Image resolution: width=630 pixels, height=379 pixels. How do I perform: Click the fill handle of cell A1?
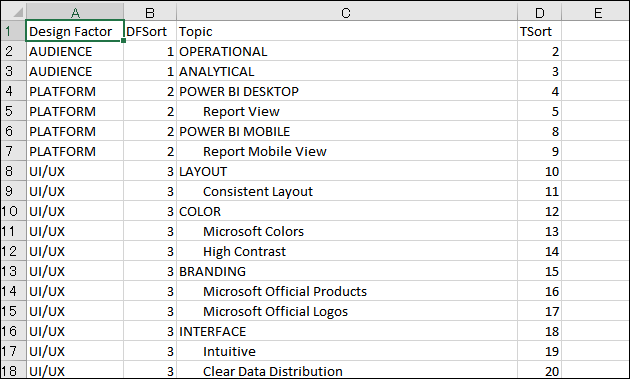click(123, 40)
